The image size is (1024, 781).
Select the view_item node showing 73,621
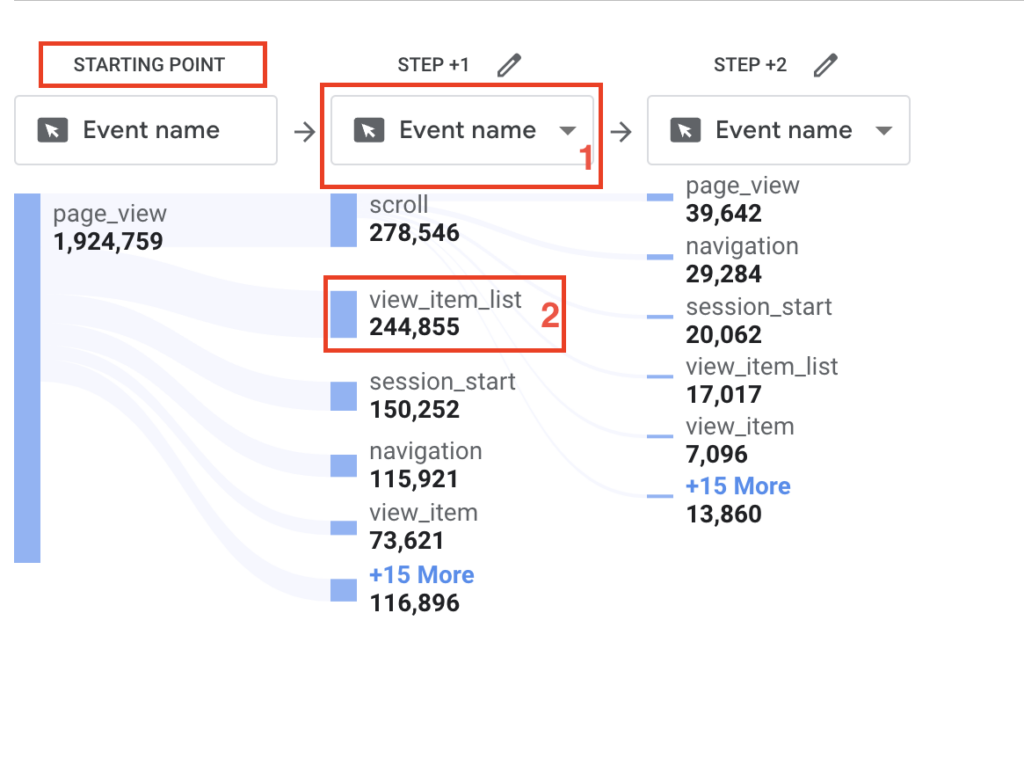coord(343,528)
